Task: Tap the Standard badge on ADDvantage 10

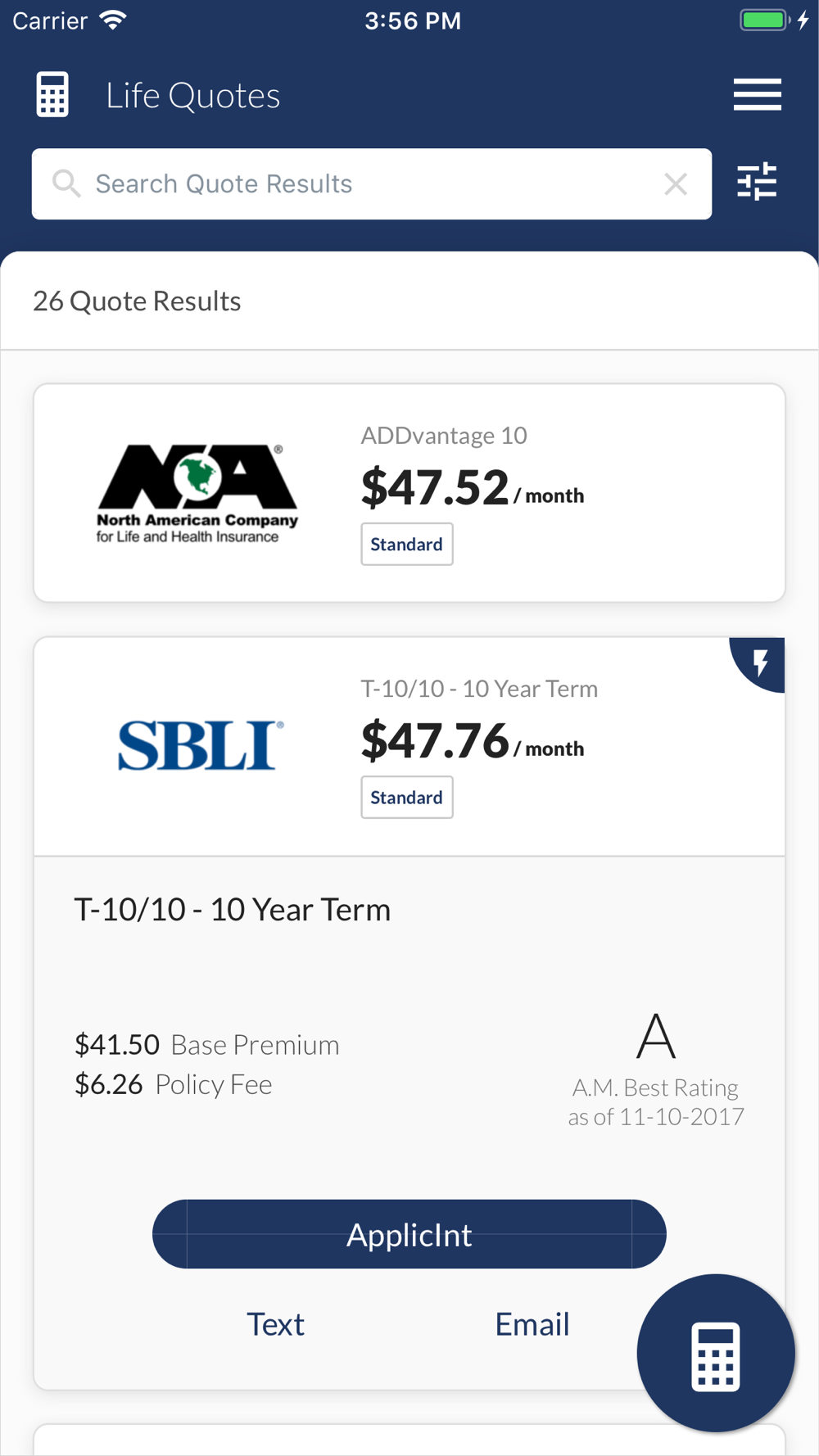Action: coord(406,545)
